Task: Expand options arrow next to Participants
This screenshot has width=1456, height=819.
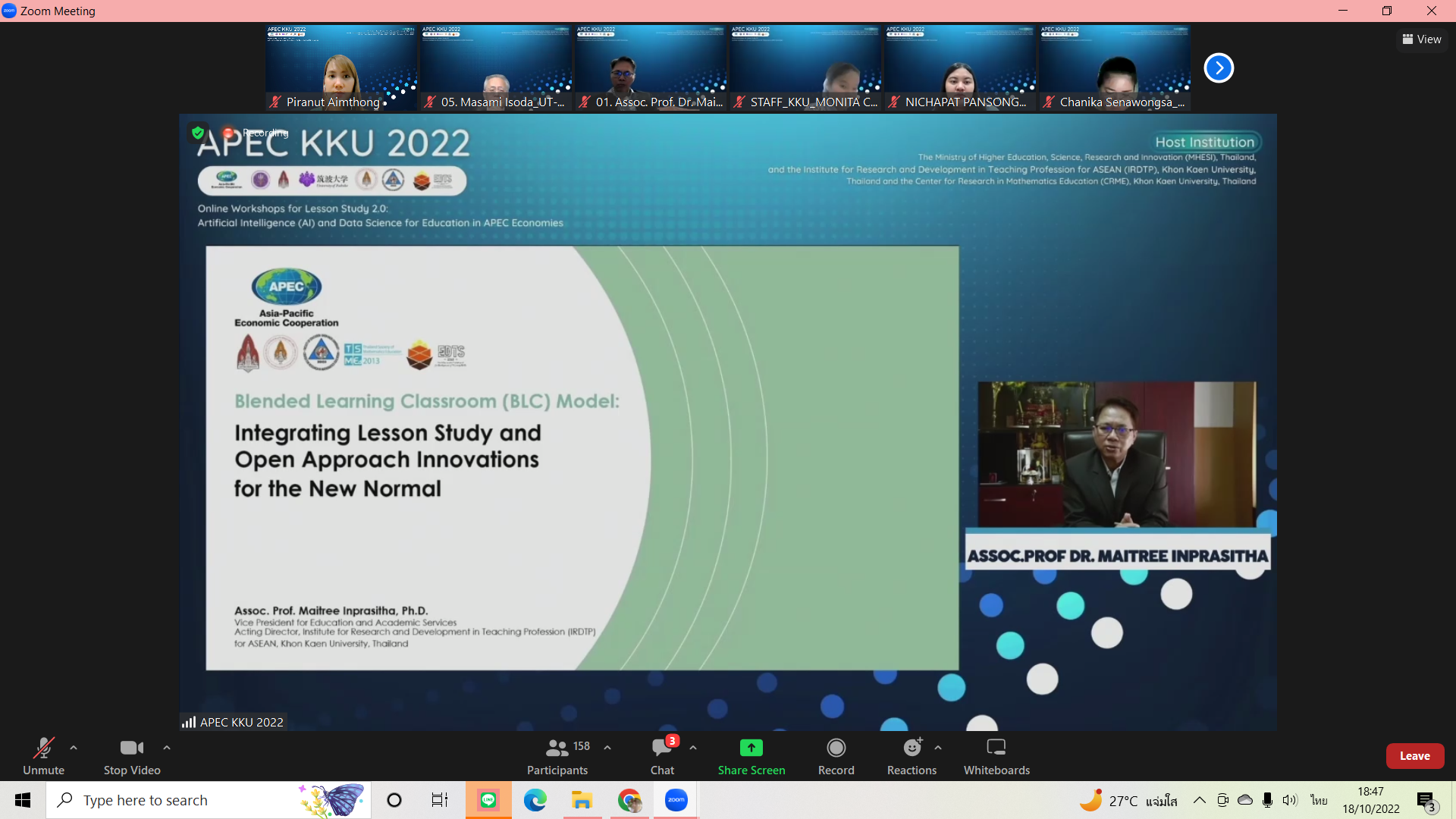Action: (607, 748)
